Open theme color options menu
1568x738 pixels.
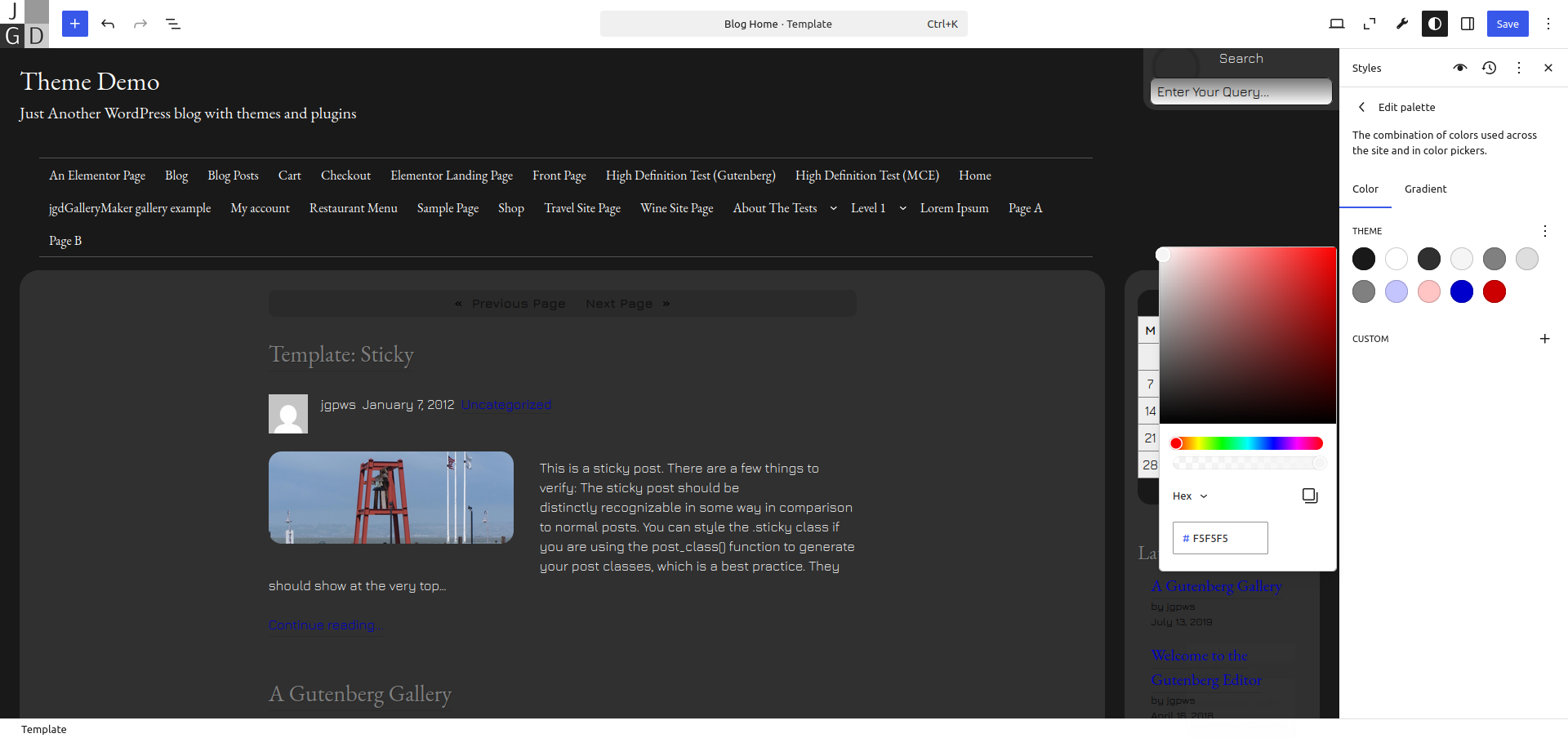(1544, 231)
